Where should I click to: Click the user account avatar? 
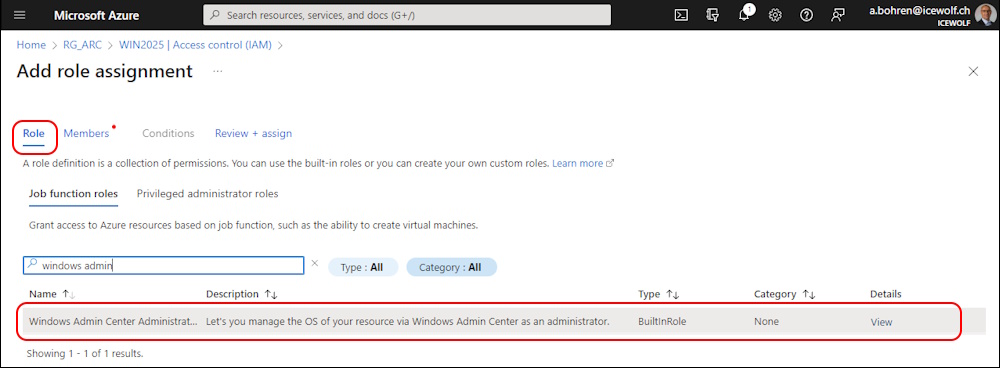coord(984,15)
